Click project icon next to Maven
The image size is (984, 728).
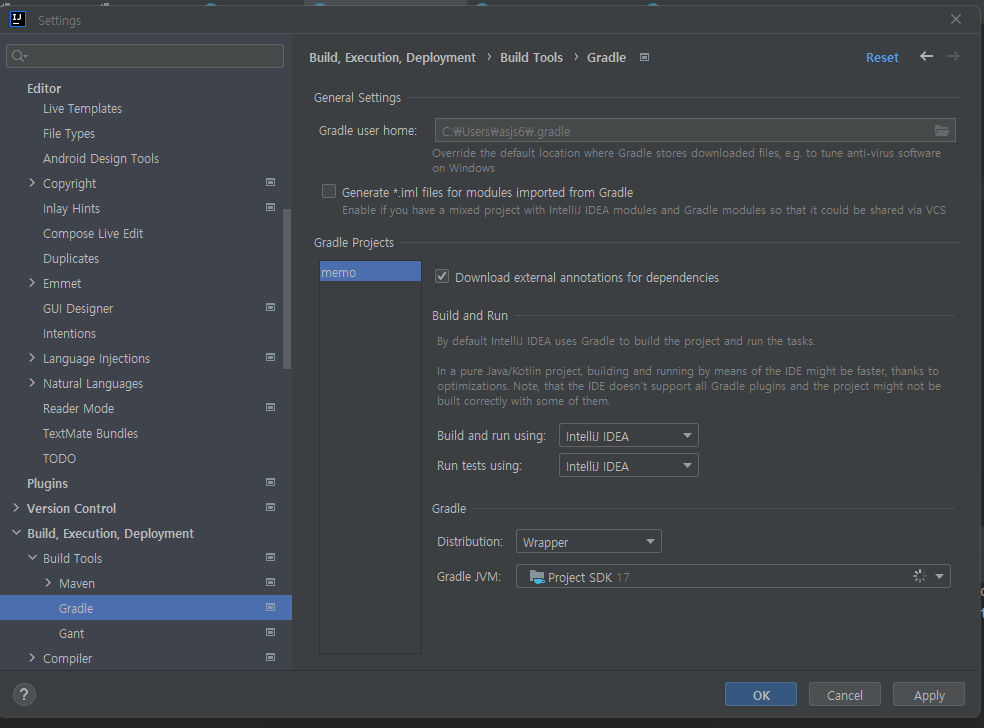coord(270,582)
